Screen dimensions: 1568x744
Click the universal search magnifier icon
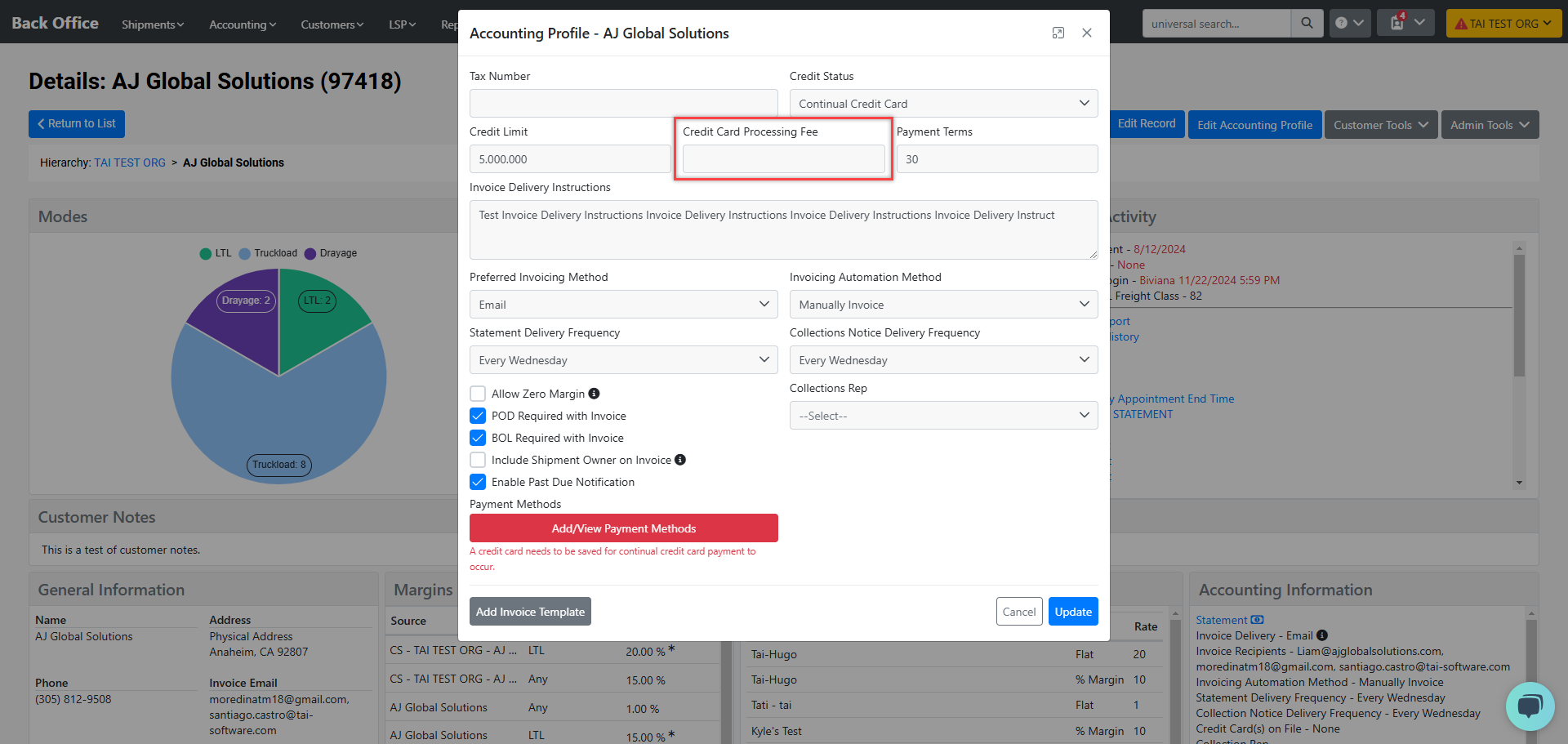(x=1307, y=24)
